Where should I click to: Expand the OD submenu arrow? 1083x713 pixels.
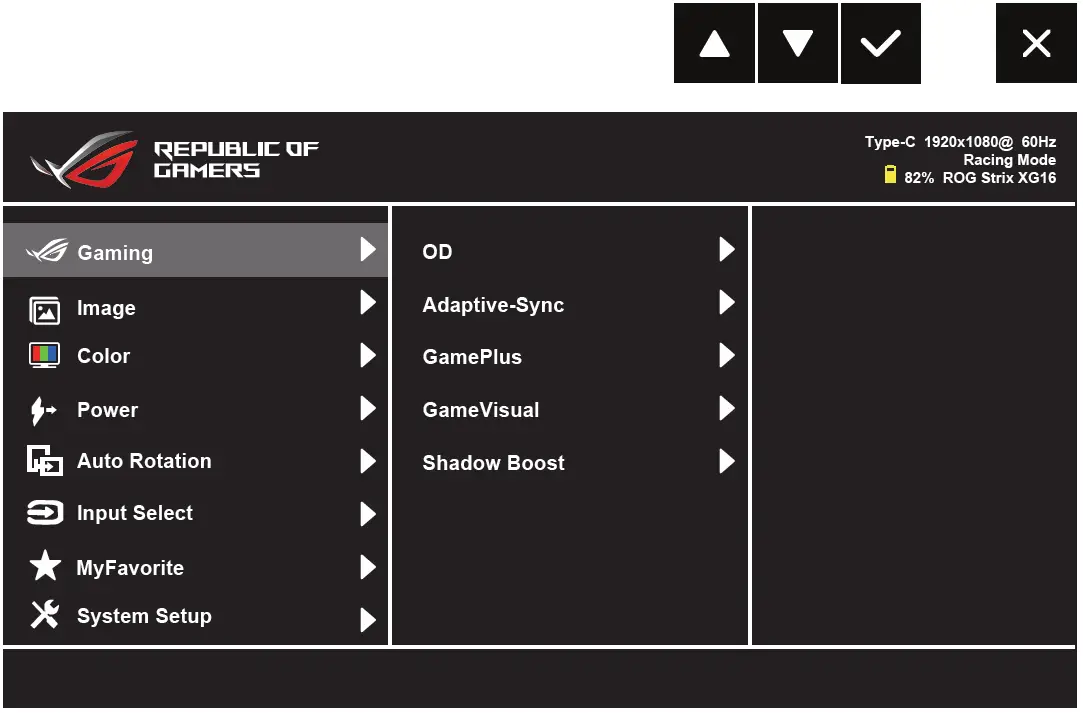point(727,250)
